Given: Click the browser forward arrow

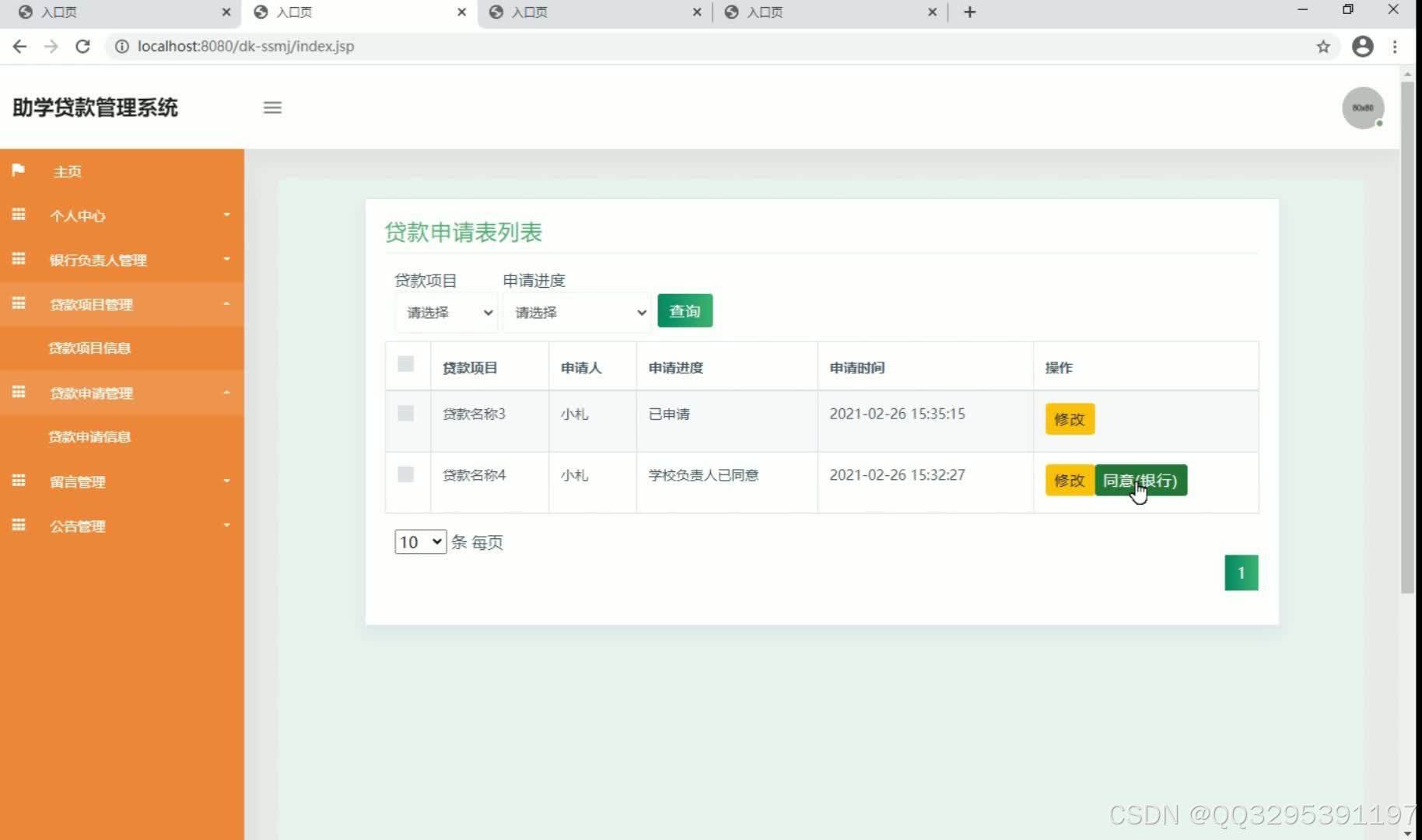Looking at the screenshot, I should 51,47.
